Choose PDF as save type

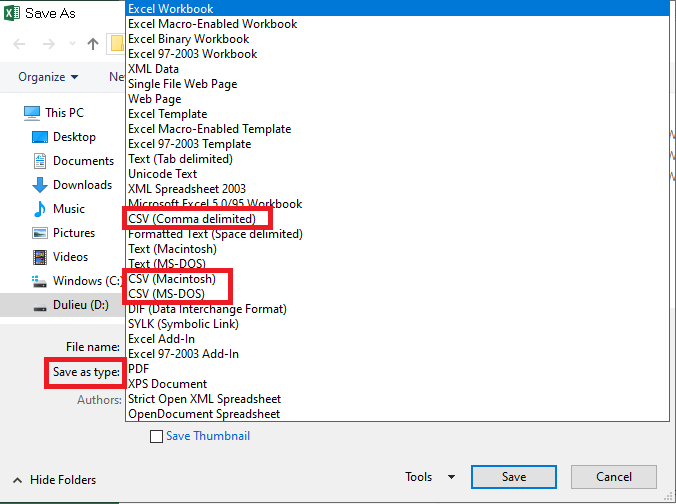397,369
